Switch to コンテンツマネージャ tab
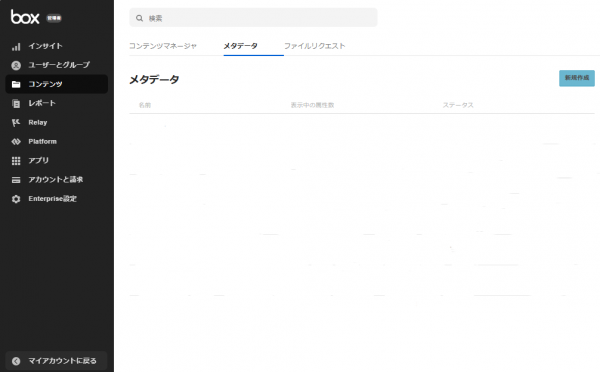This screenshot has height=372, width=600. (163, 46)
